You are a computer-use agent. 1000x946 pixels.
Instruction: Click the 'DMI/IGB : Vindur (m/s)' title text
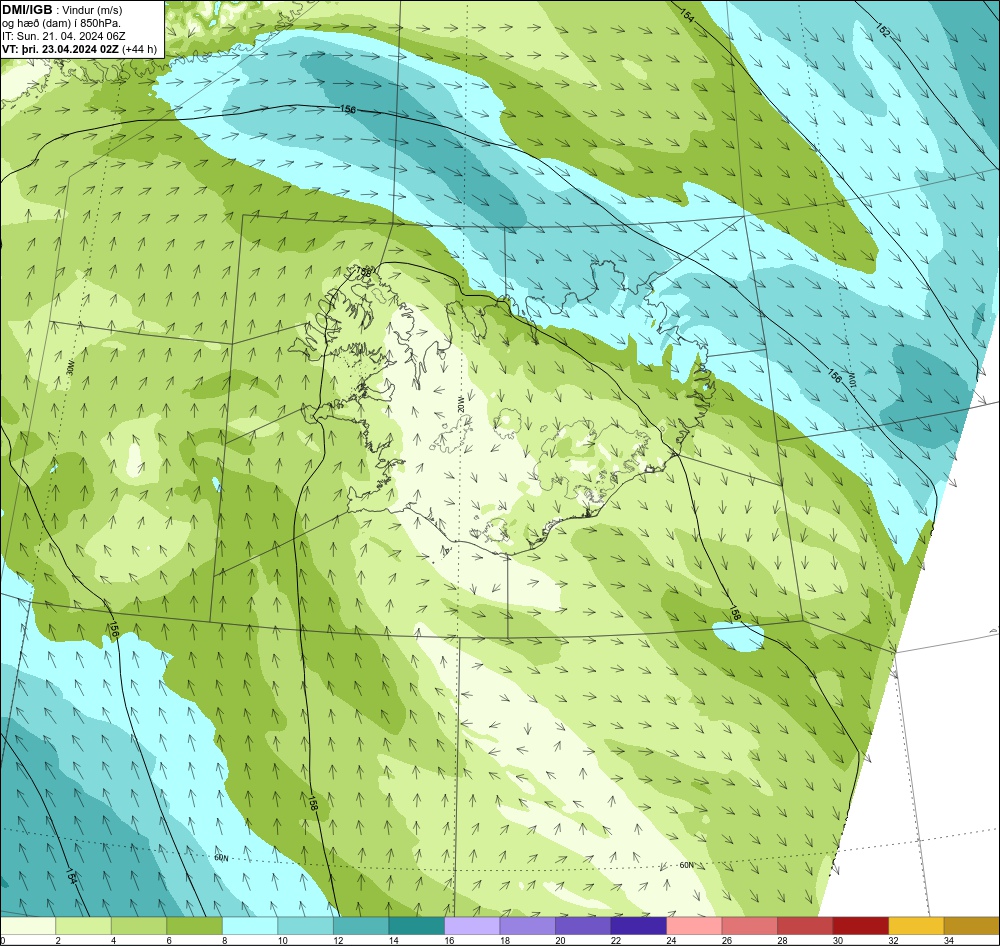tap(62, 10)
